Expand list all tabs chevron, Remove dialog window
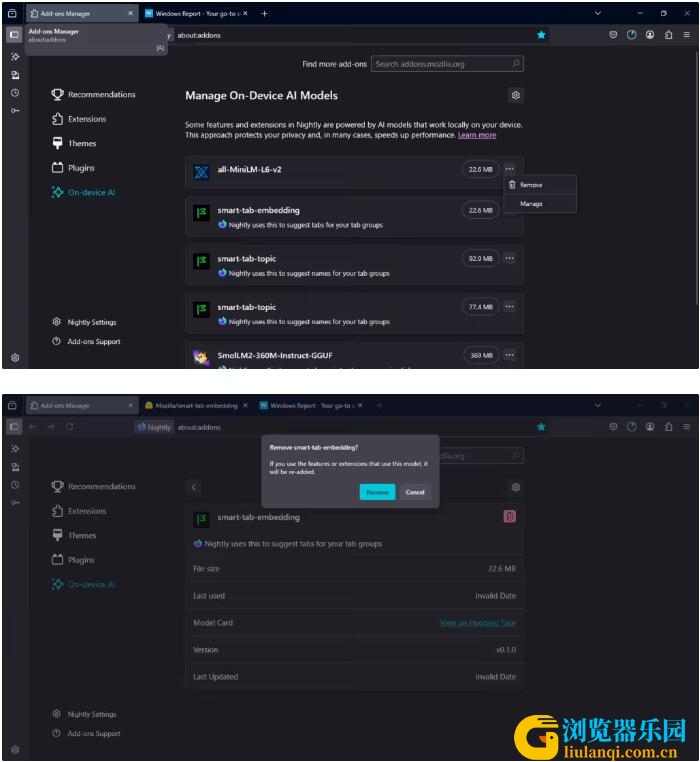This screenshot has width=700, height=762. [x=598, y=405]
